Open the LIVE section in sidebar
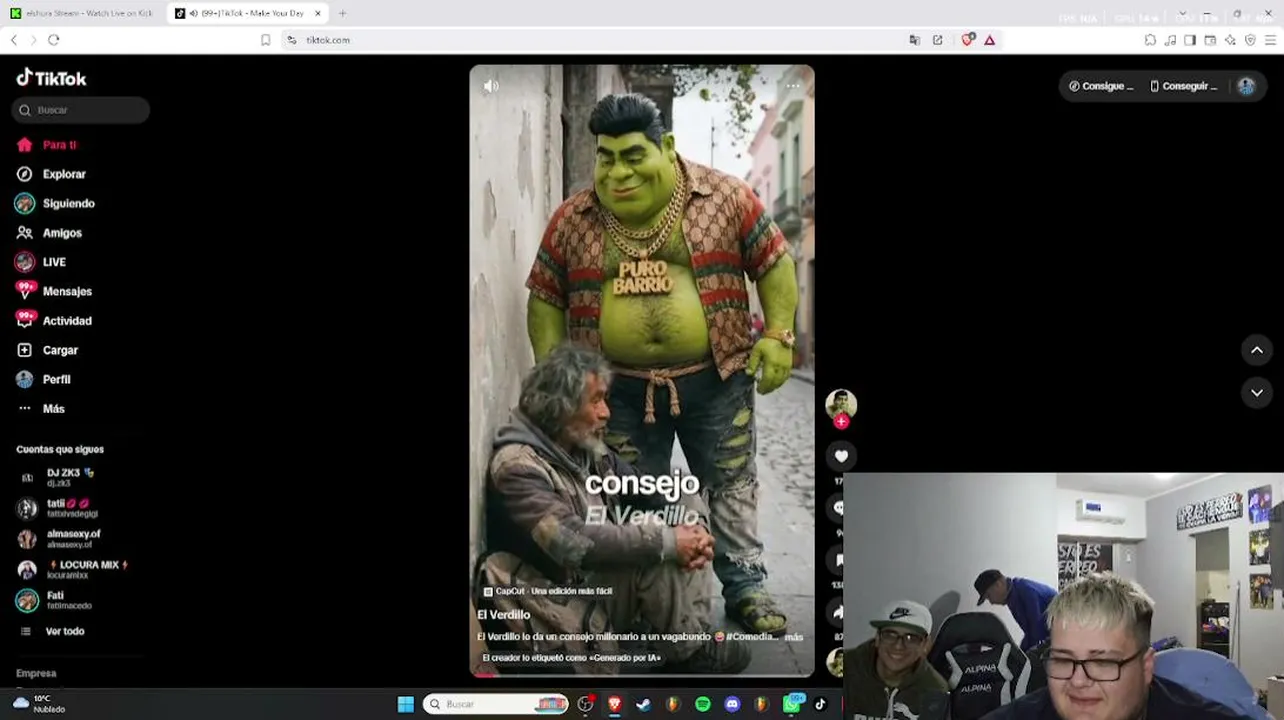This screenshot has height=720, width=1284. pyautogui.click(x=41, y=262)
